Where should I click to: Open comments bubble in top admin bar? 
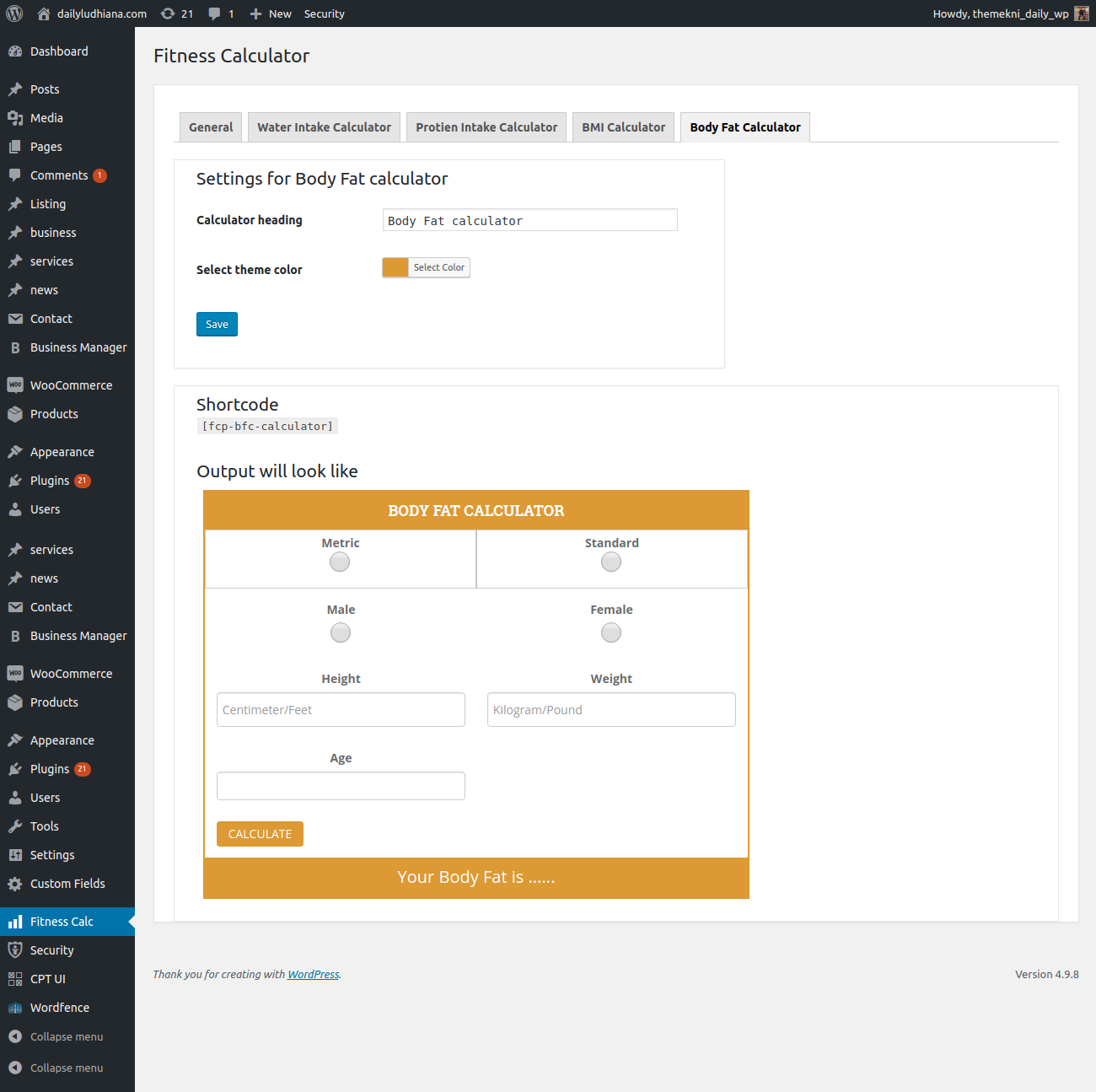pos(215,13)
